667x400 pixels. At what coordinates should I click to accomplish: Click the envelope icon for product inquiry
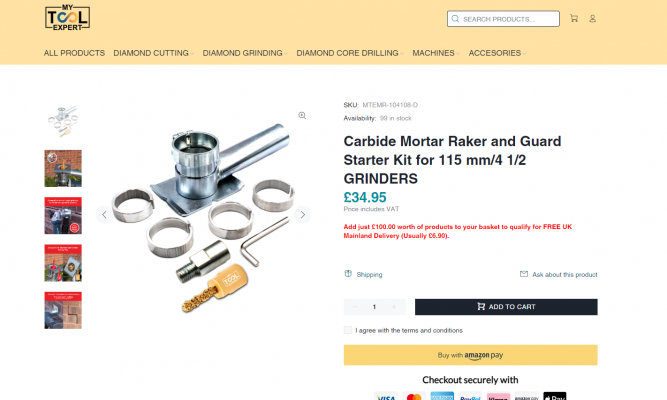click(524, 274)
